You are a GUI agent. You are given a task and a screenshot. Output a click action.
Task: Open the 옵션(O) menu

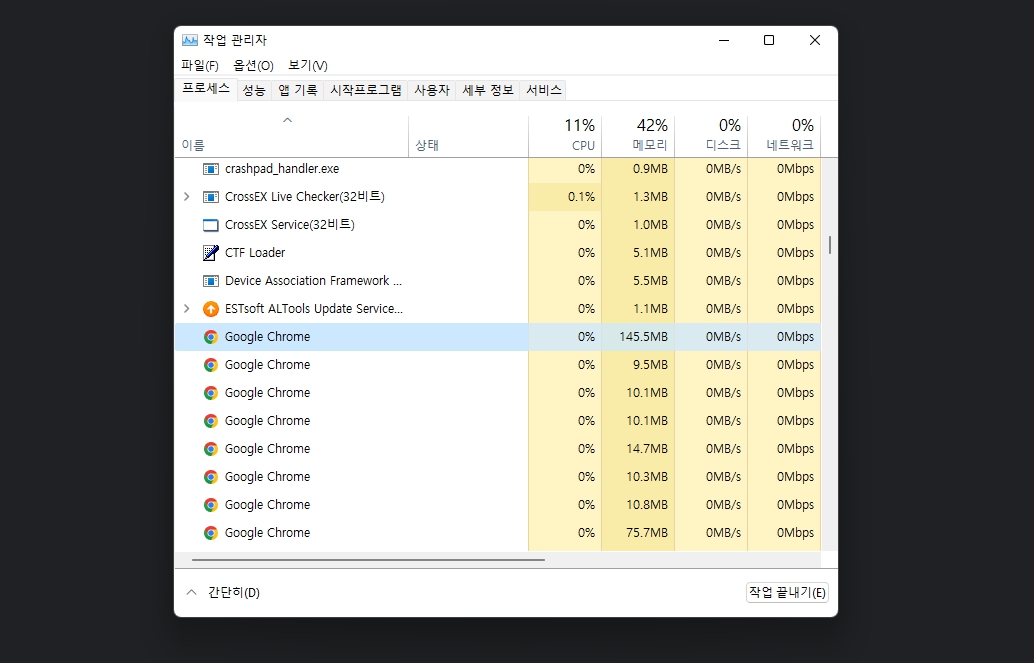pyautogui.click(x=254, y=65)
